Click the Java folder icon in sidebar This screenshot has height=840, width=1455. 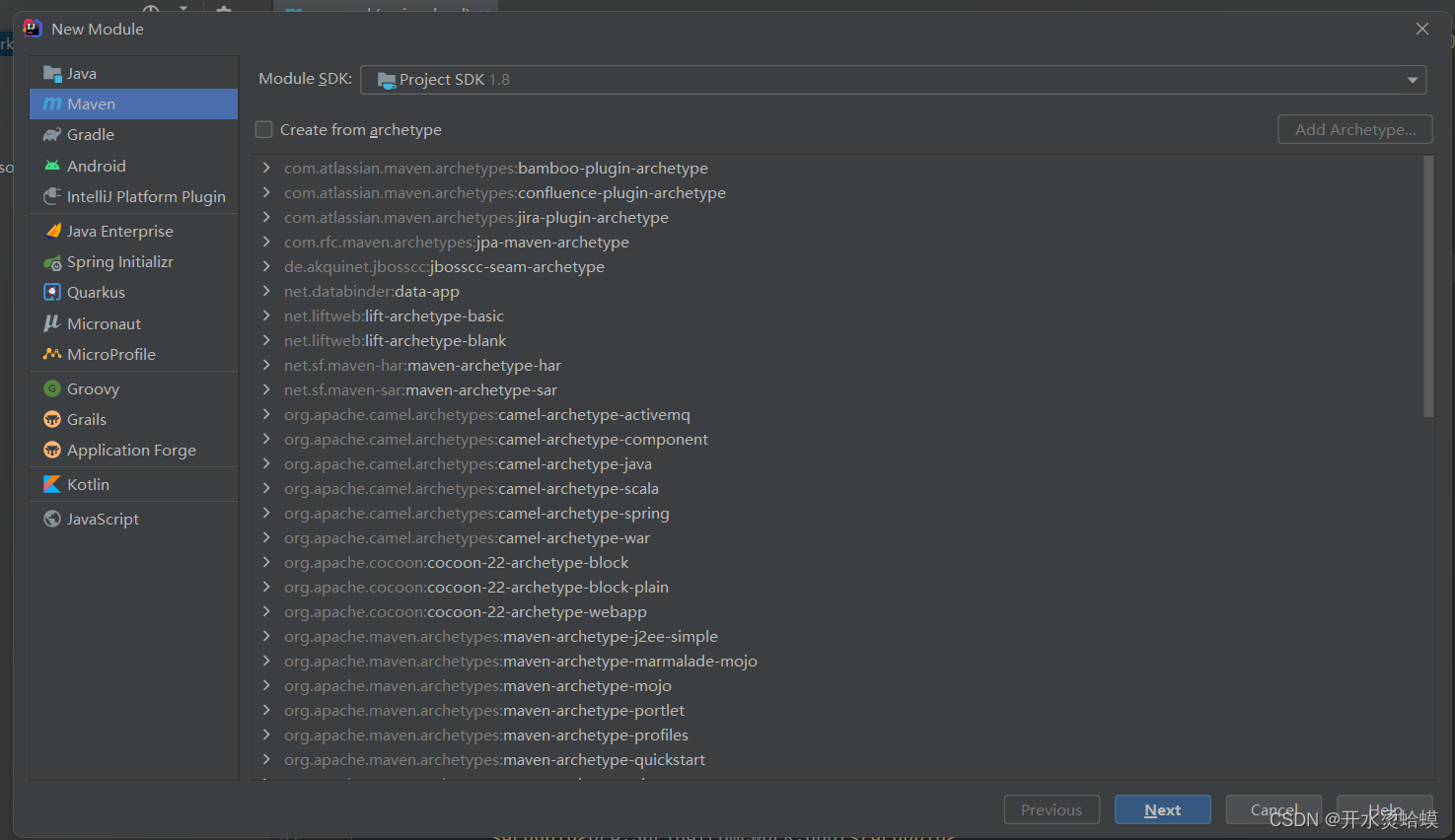(x=52, y=73)
